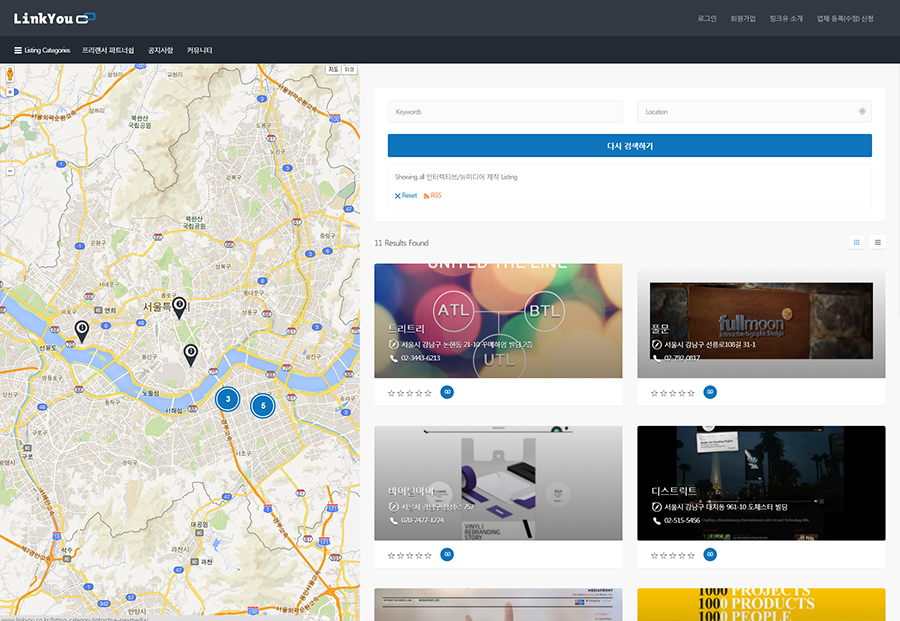The image size is (900, 621).
Task: Click the Reset filter link
Action: [406, 196]
